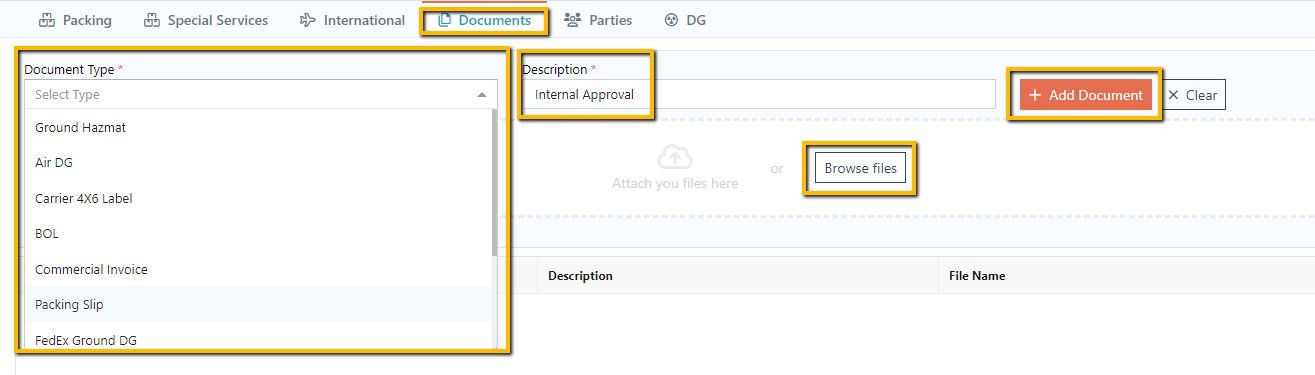The width and height of the screenshot is (1315, 375).
Task: Click the Description column header
Action: point(580,275)
